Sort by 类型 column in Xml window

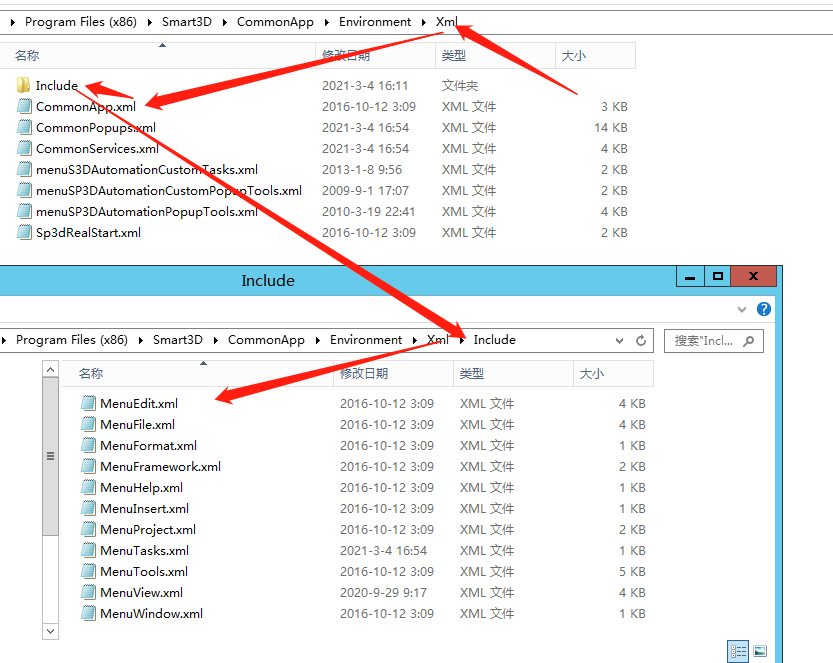(495, 55)
